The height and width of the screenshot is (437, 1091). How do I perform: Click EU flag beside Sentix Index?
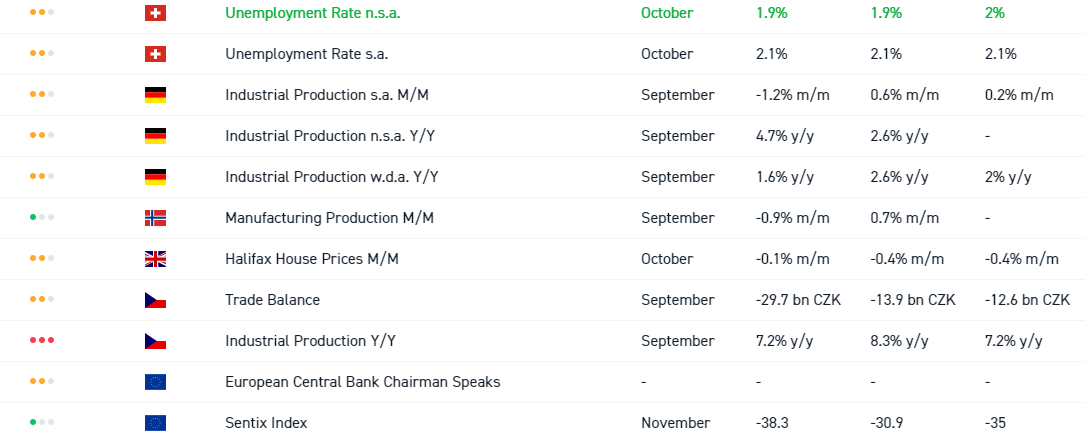click(x=155, y=423)
